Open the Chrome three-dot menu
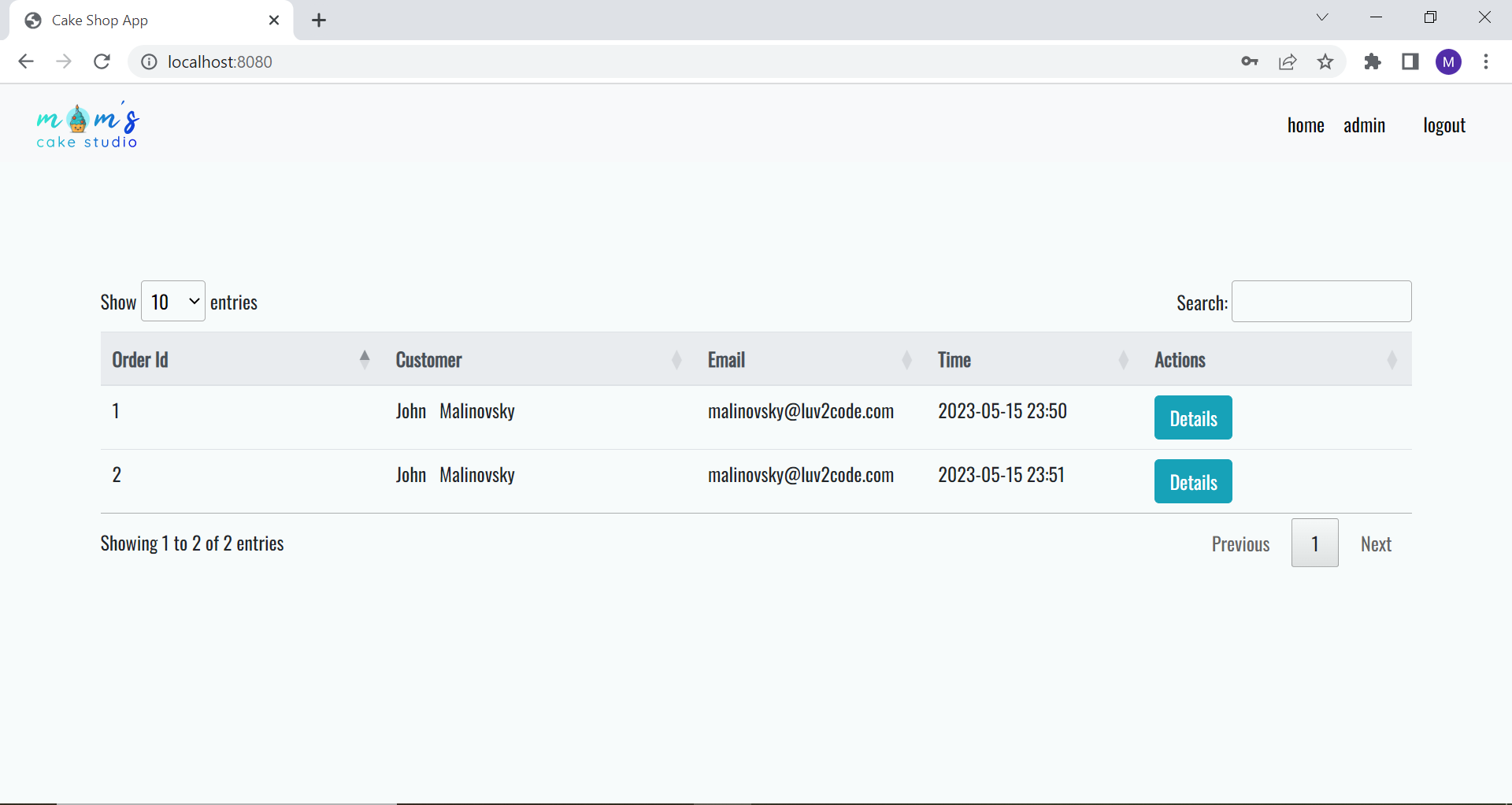 tap(1487, 61)
